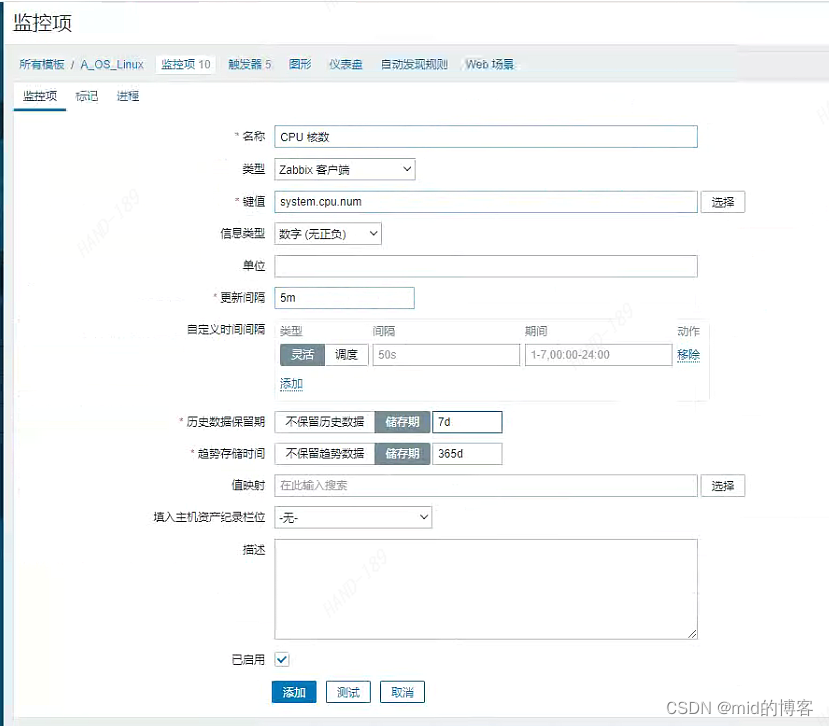Click the 添加 link under custom intervals
Image resolution: width=829 pixels, height=726 pixels.
(x=291, y=384)
